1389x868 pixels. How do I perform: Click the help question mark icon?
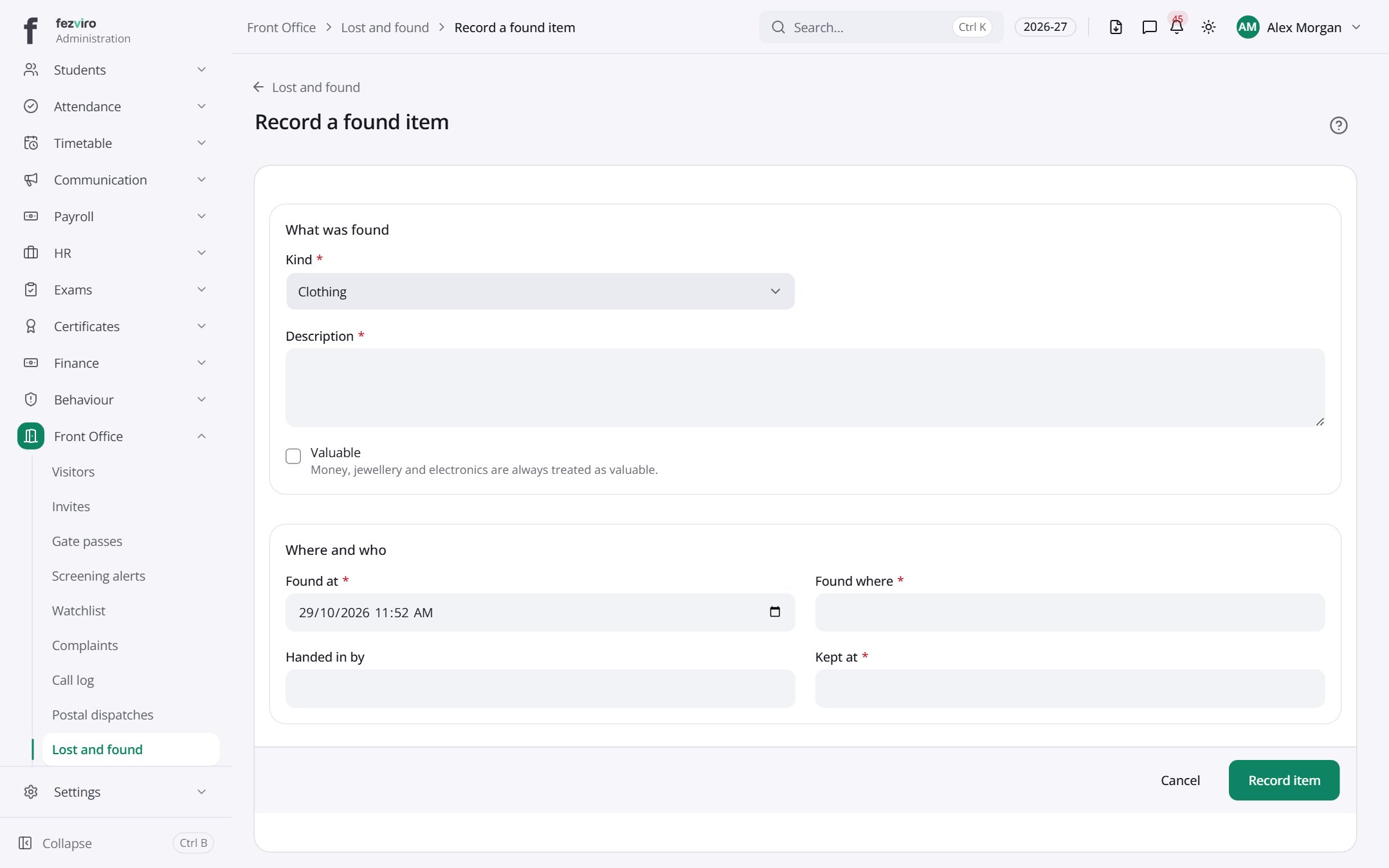point(1338,125)
